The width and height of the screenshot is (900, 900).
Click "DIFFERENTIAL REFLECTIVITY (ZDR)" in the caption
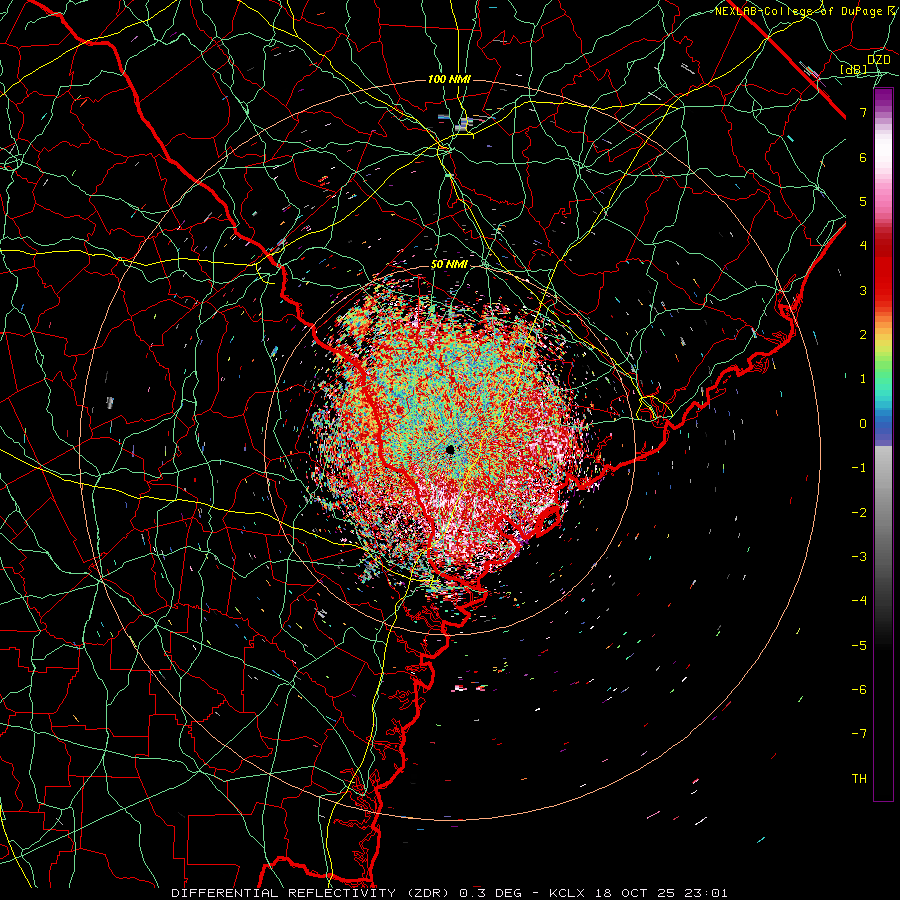(x=312, y=893)
